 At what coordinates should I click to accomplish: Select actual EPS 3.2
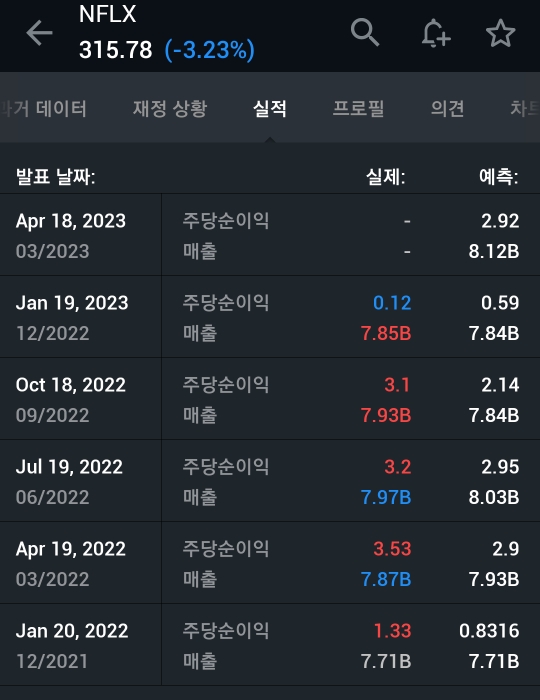click(398, 467)
